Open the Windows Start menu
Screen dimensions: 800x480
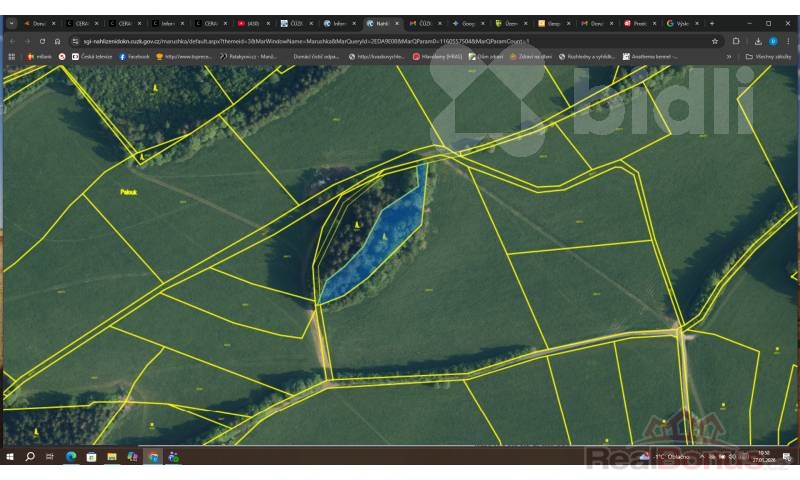[x=10, y=456]
